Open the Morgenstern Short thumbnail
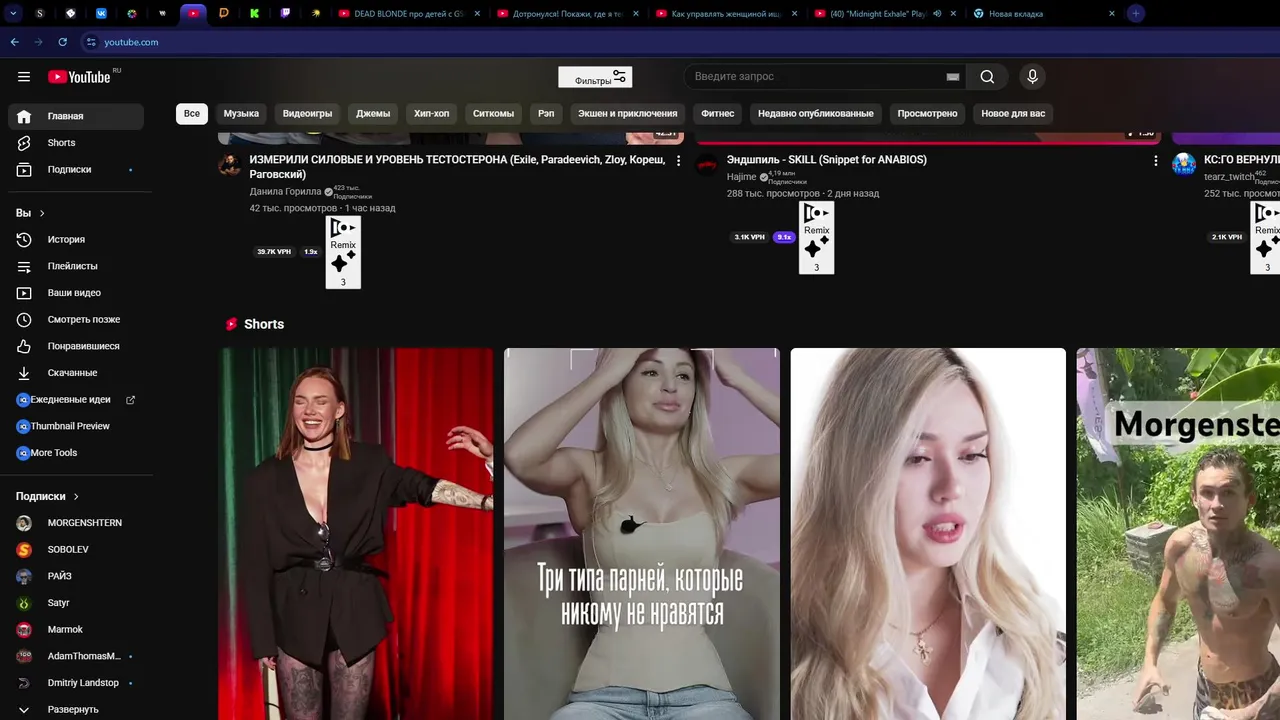 [x=1178, y=534]
